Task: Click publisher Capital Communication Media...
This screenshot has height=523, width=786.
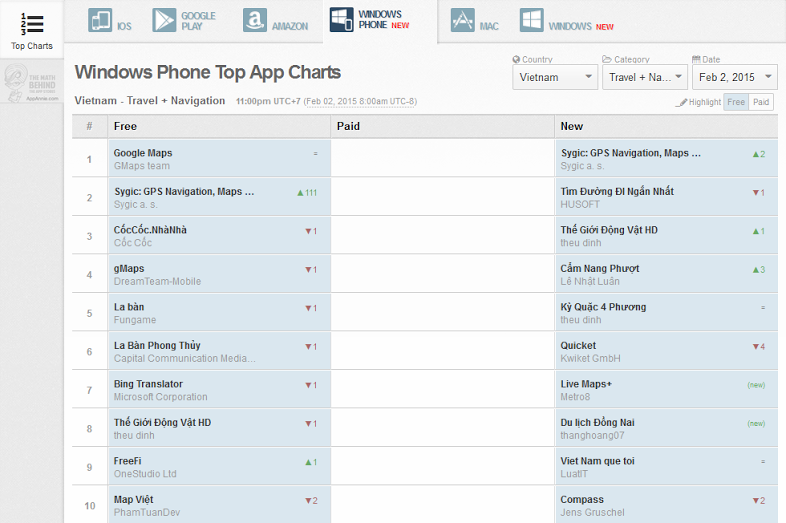Action: [x=184, y=358]
